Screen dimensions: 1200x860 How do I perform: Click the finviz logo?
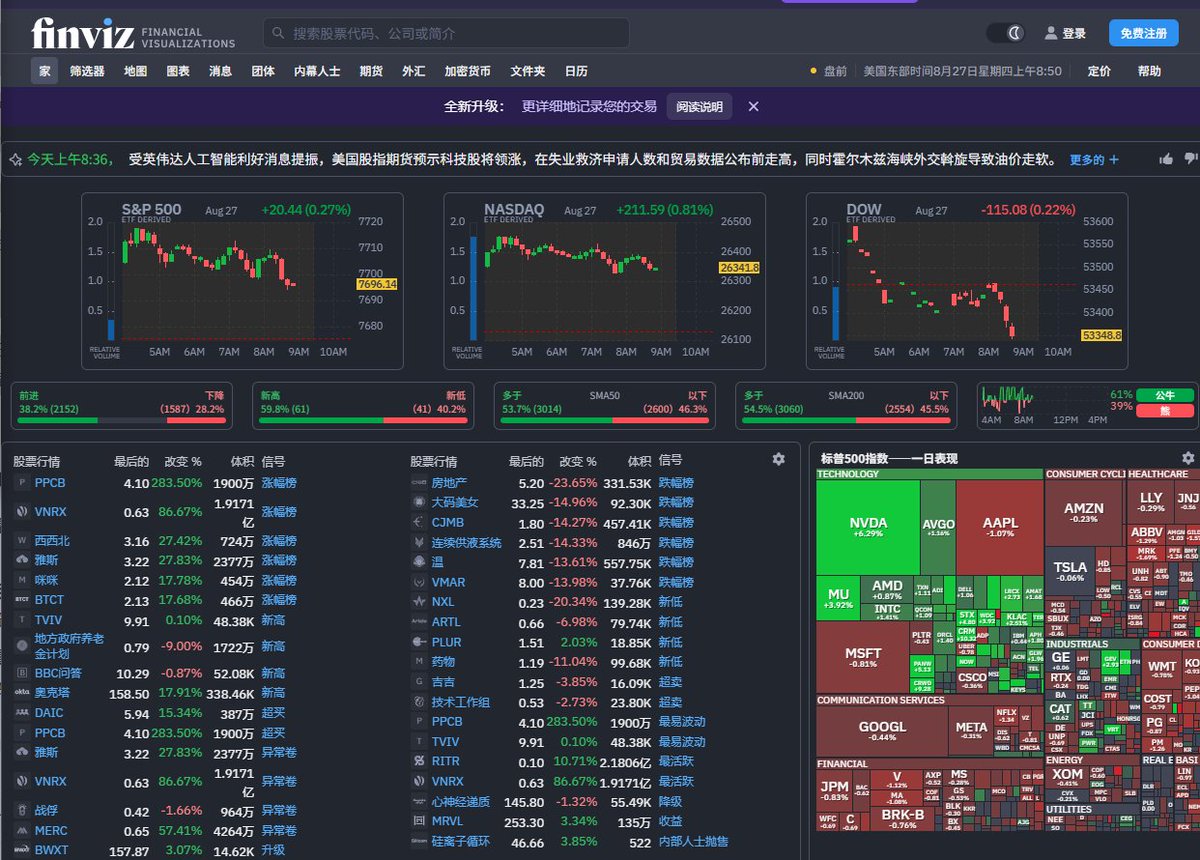(x=133, y=34)
